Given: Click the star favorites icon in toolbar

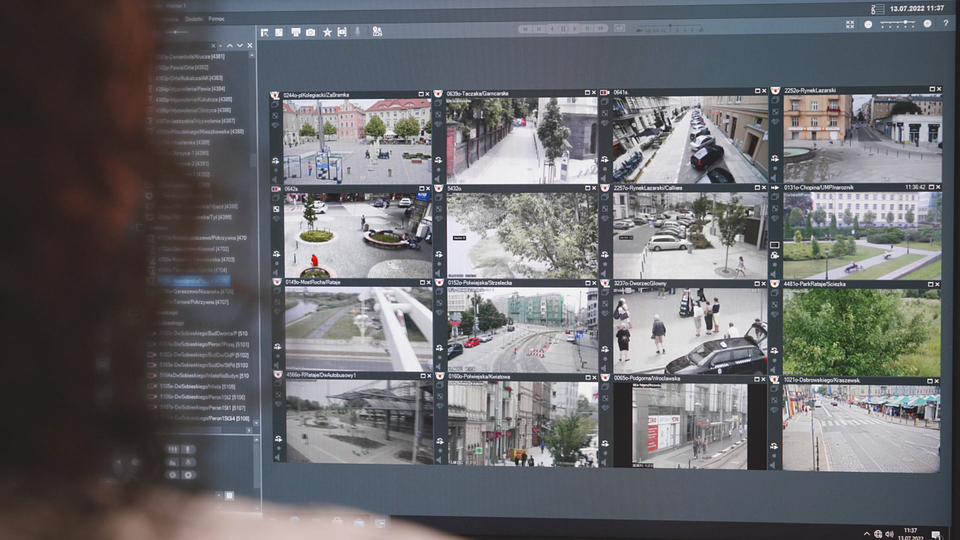Looking at the screenshot, I should tap(326, 32).
